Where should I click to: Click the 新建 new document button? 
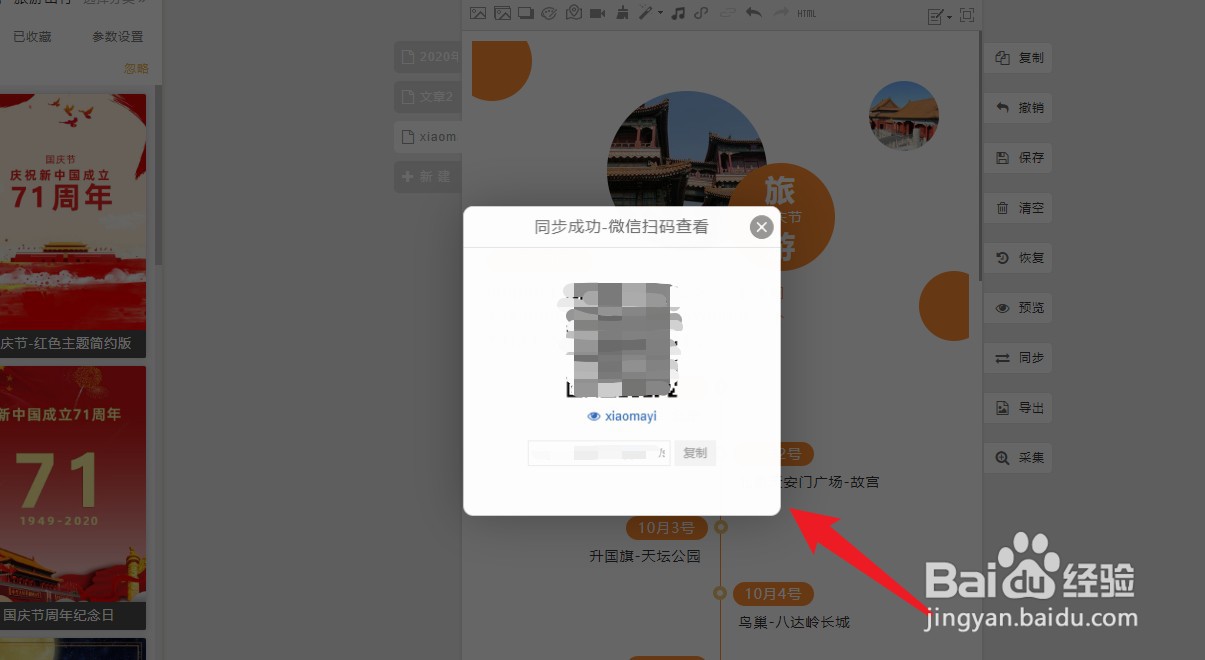[428, 177]
